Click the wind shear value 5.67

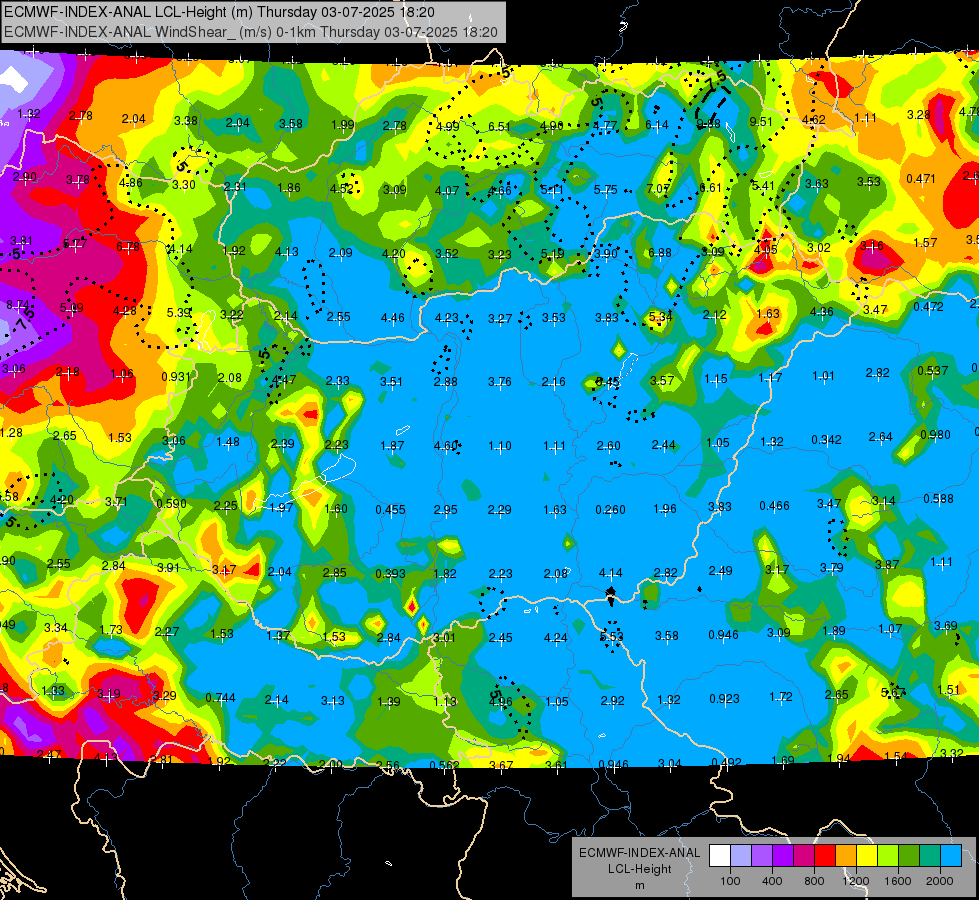click(x=893, y=693)
